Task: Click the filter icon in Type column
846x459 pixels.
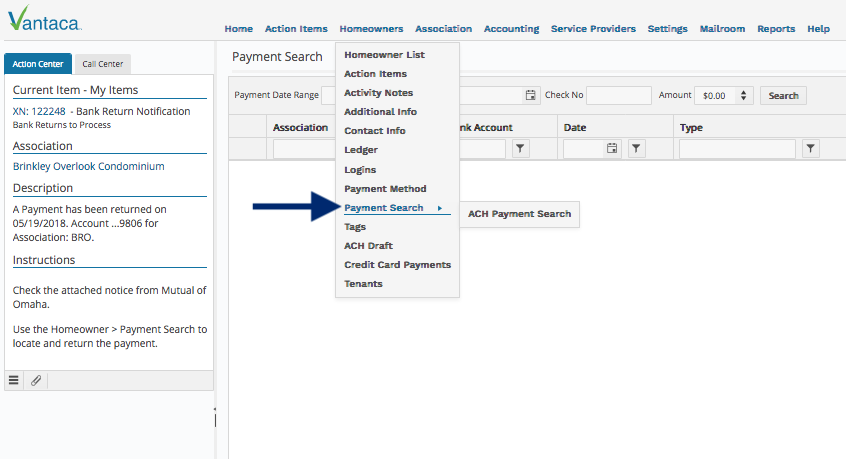Action: coord(810,148)
